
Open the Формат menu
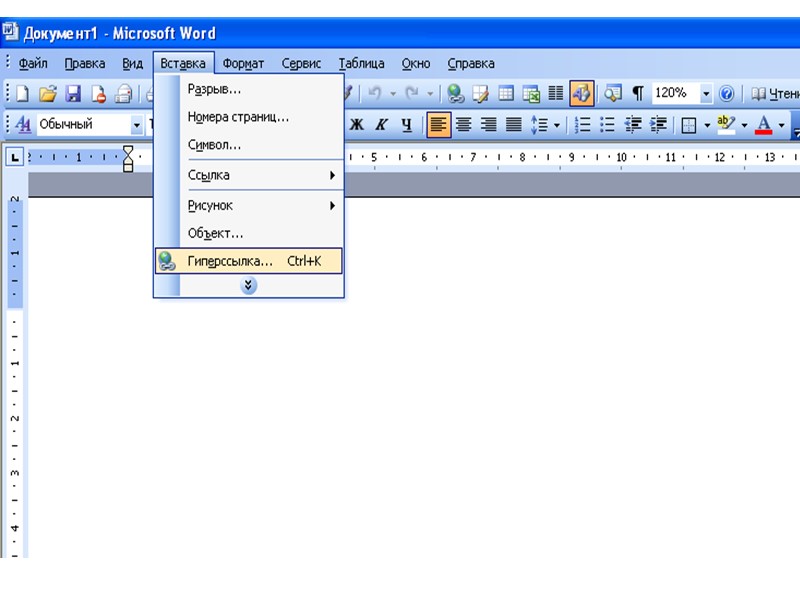243,64
